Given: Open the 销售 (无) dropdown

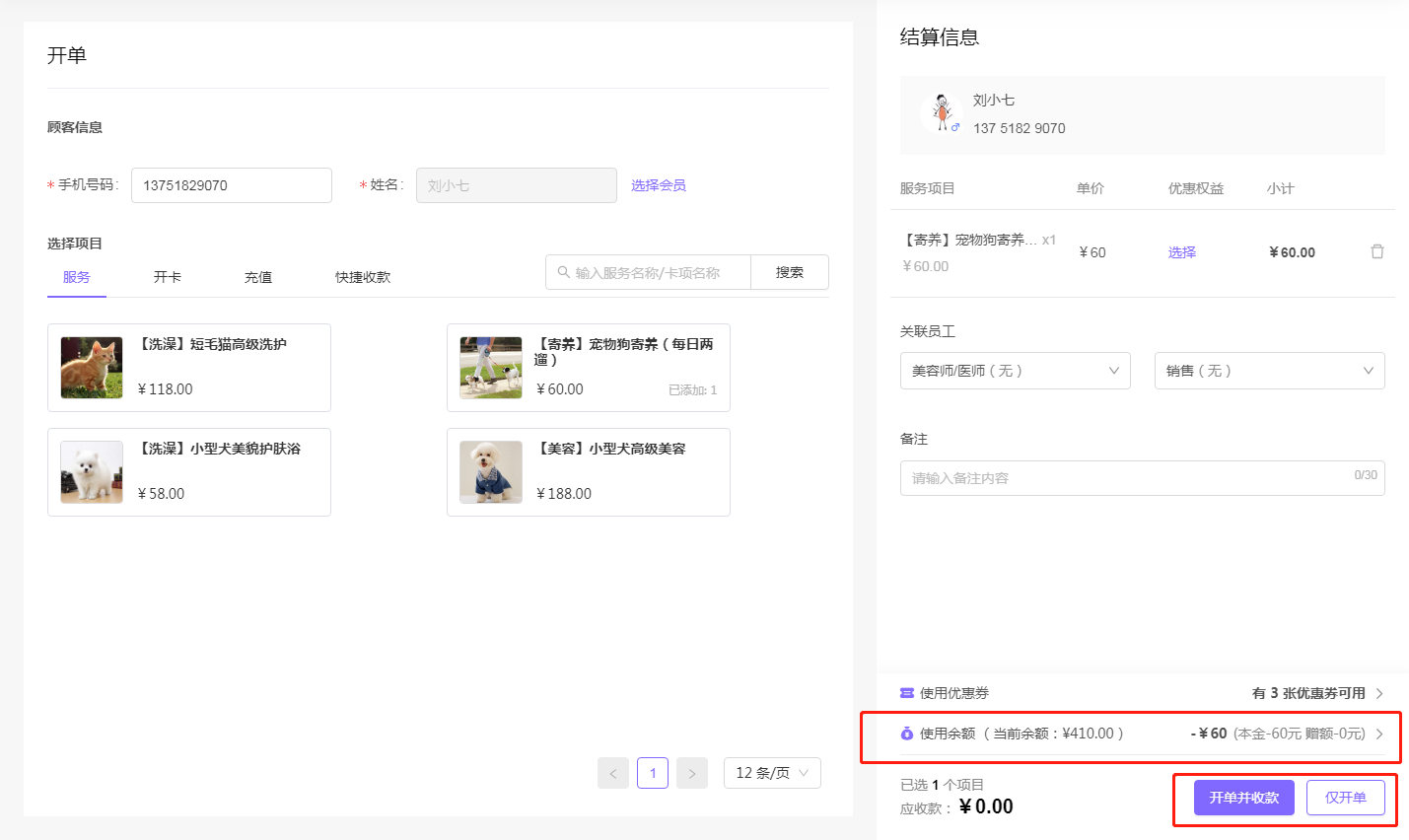Looking at the screenshot, I should click(1270, 371).
